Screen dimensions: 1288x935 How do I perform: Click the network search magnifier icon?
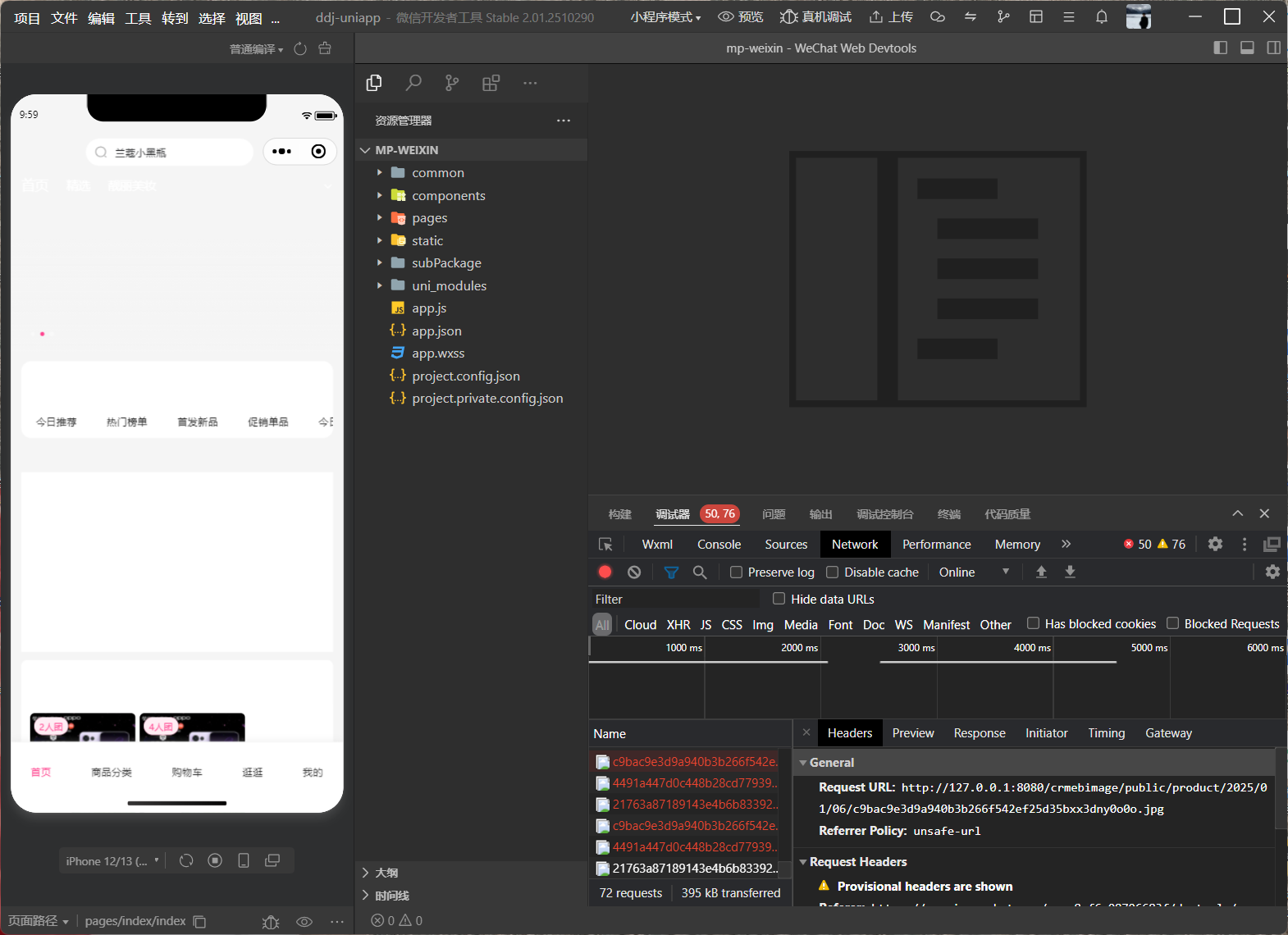[700, 572]
